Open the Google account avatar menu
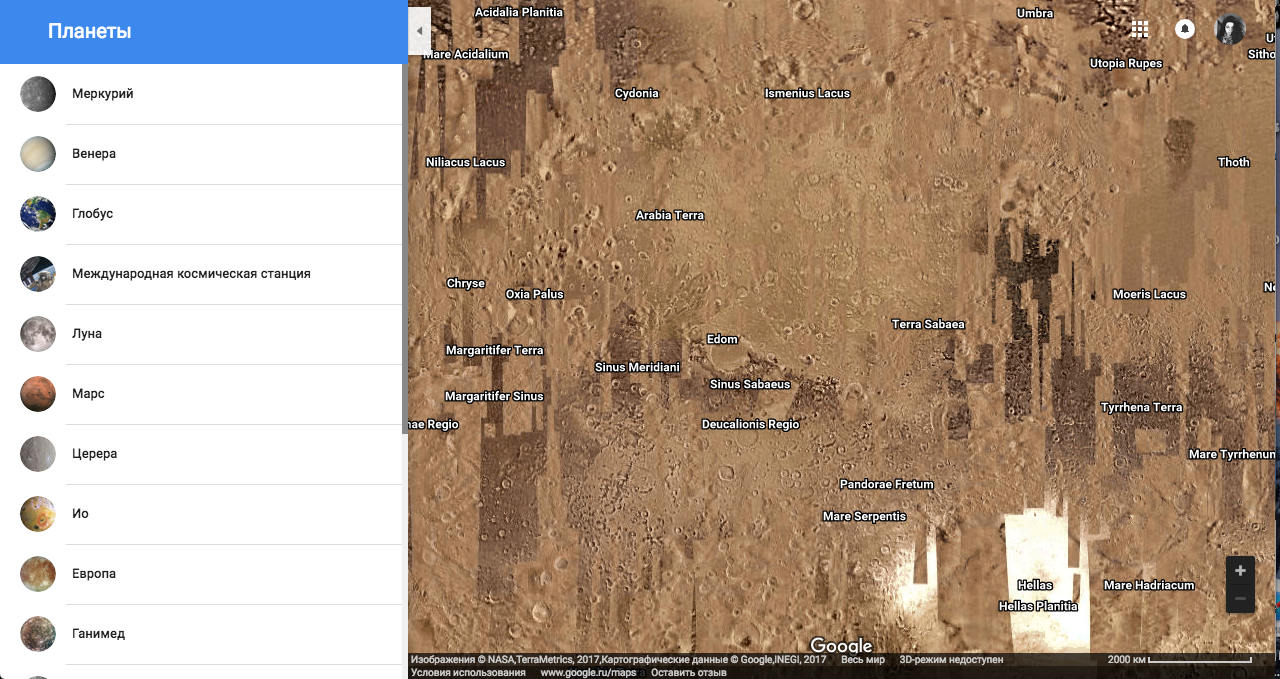 (1230, 29)
